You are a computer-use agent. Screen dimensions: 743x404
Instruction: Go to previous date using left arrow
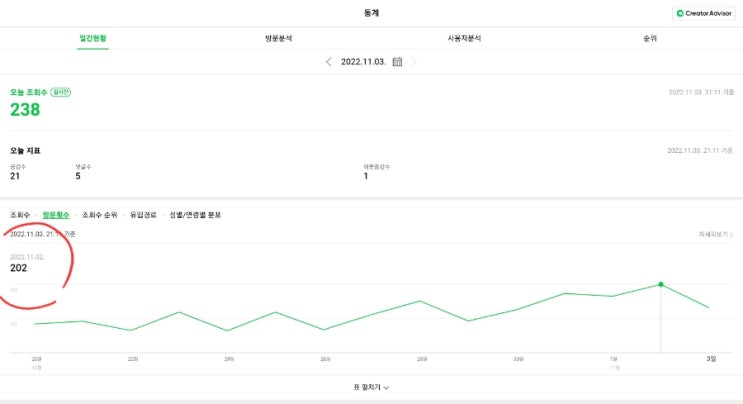pos(328,62)
